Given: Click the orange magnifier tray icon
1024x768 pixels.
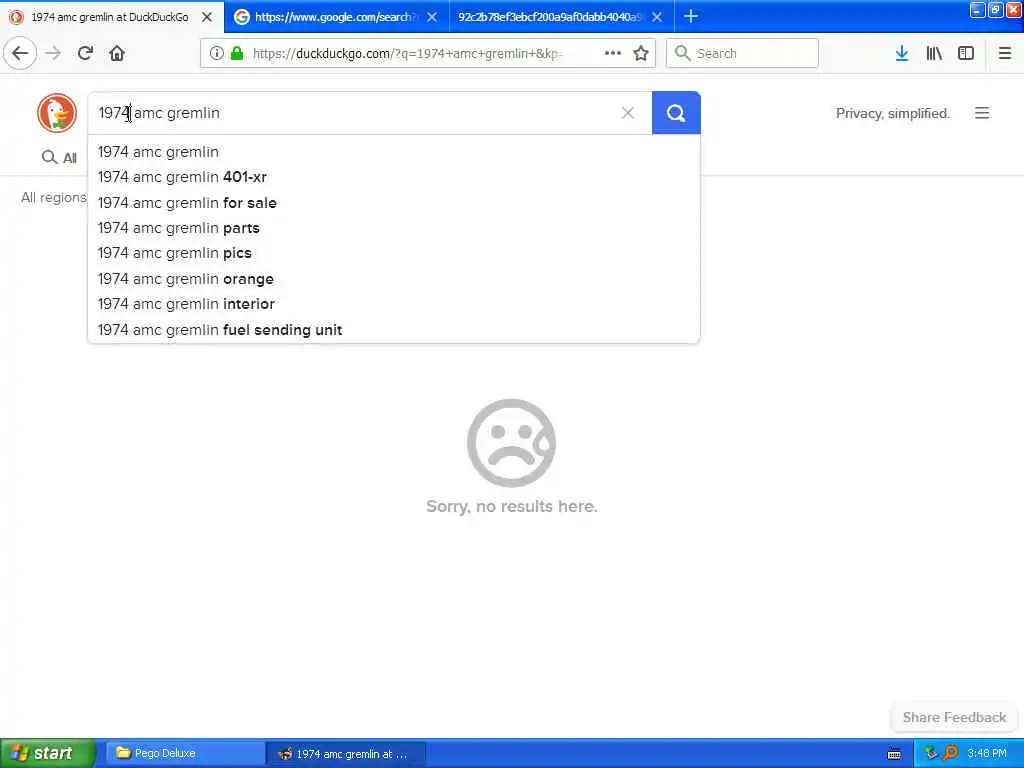Looking at the screenshot, I should 950,753.
